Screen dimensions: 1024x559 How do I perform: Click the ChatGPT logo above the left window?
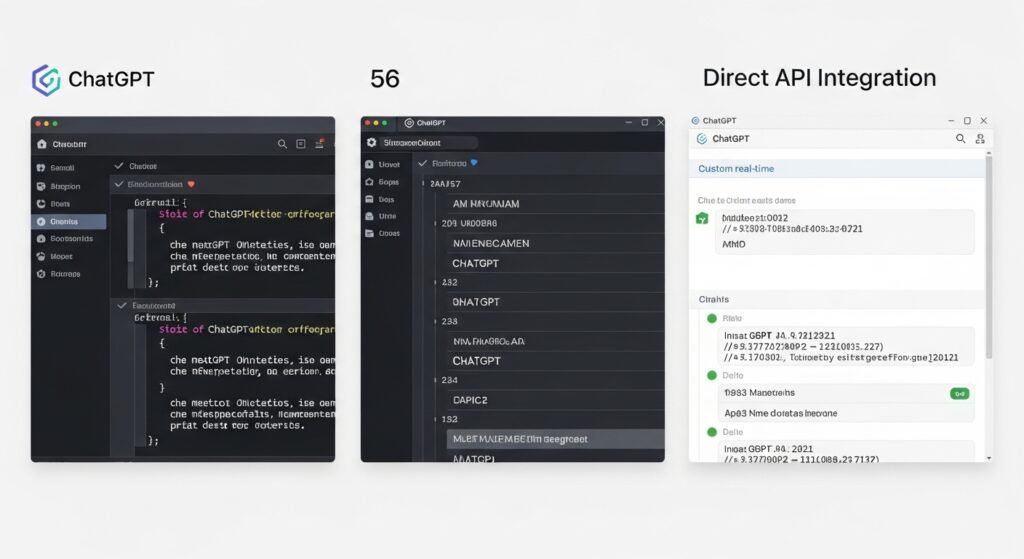pyautogui.click(x=46, y=80)
